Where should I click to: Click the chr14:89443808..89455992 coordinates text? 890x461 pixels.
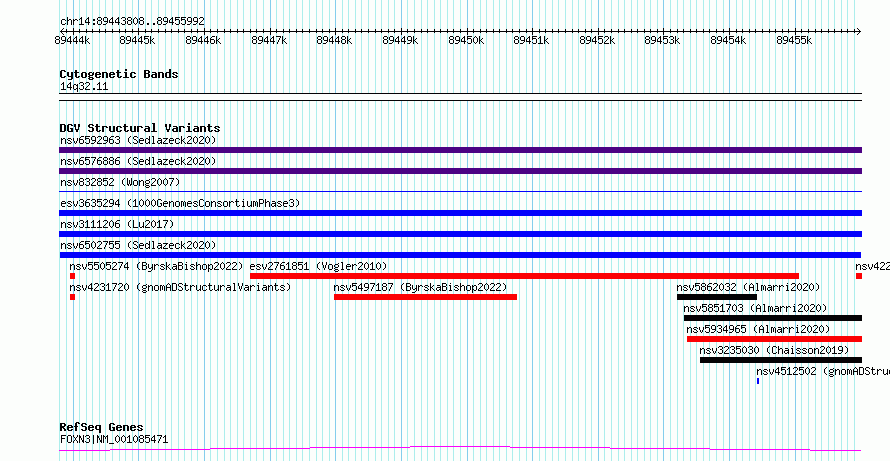132,22
